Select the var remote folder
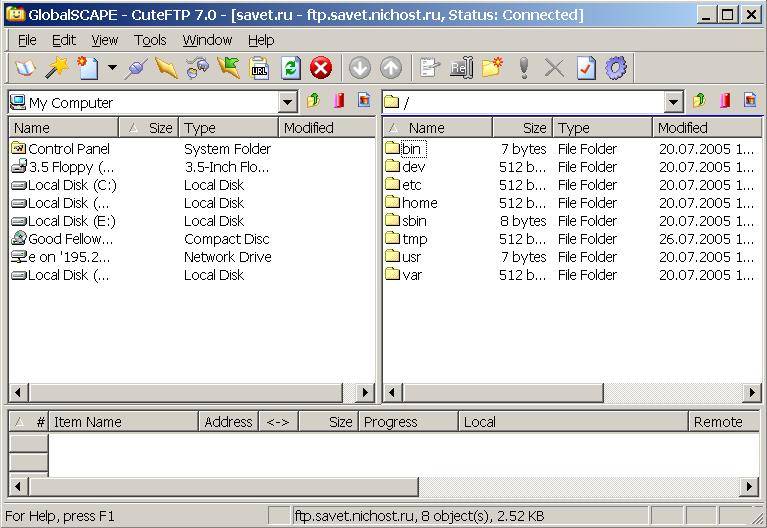Viewport: 767px width, 528px height. click(x=404, y=275)
